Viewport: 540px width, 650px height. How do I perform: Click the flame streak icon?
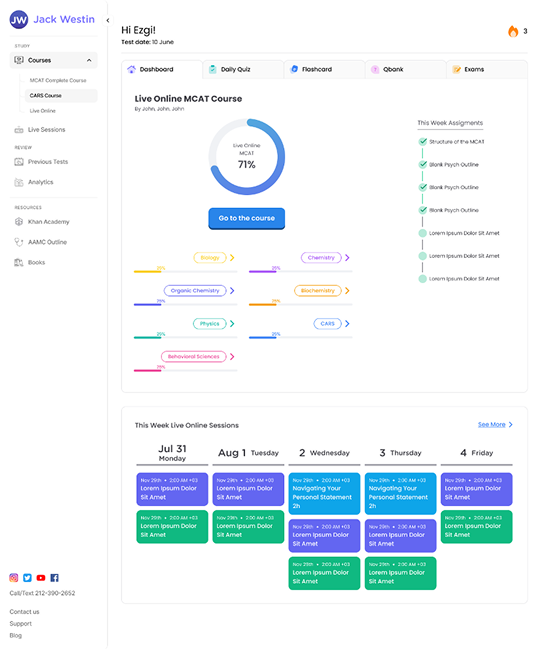(x=513, y=31)
